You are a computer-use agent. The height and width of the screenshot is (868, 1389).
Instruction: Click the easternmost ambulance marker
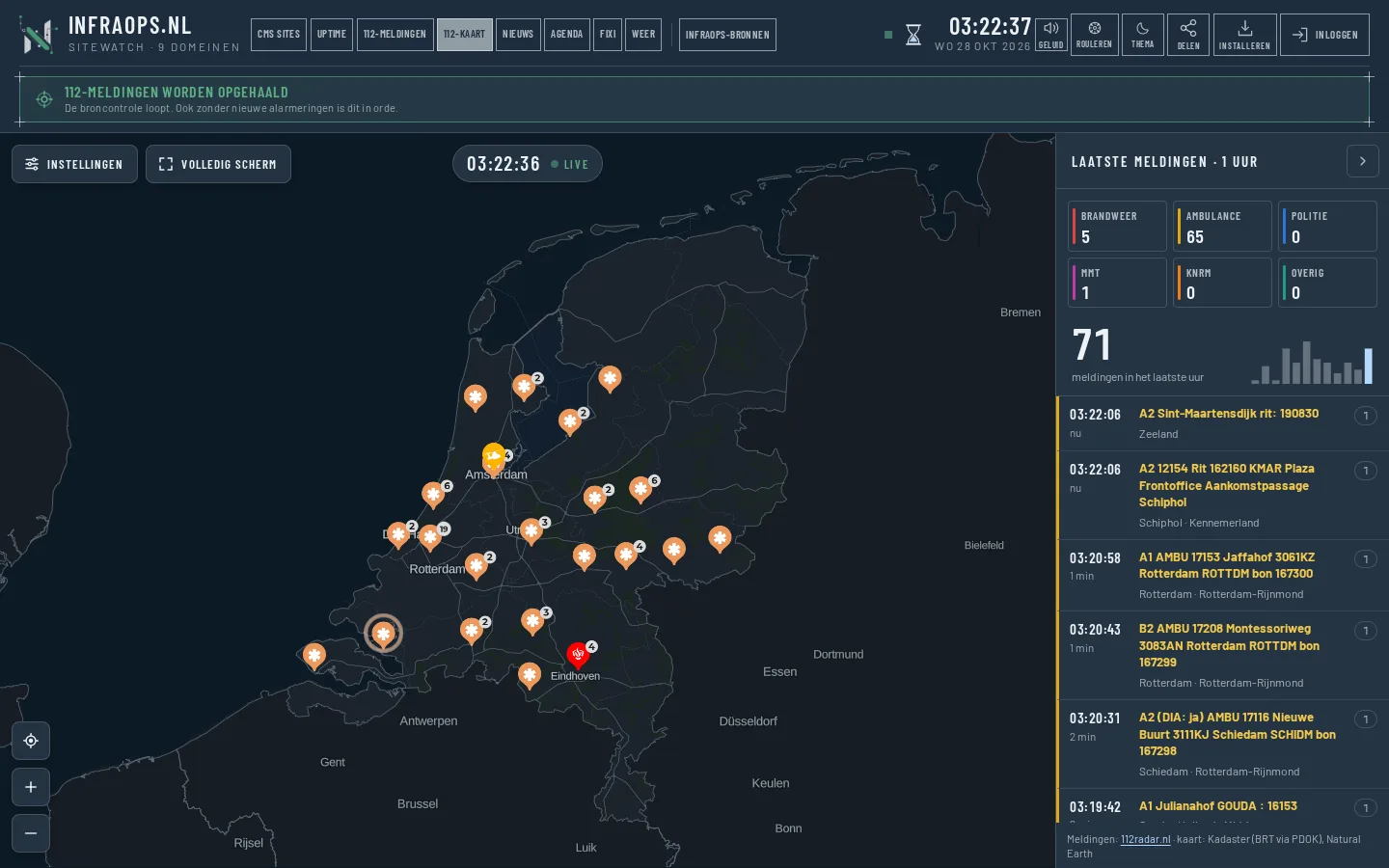click(x=720, y=539)
